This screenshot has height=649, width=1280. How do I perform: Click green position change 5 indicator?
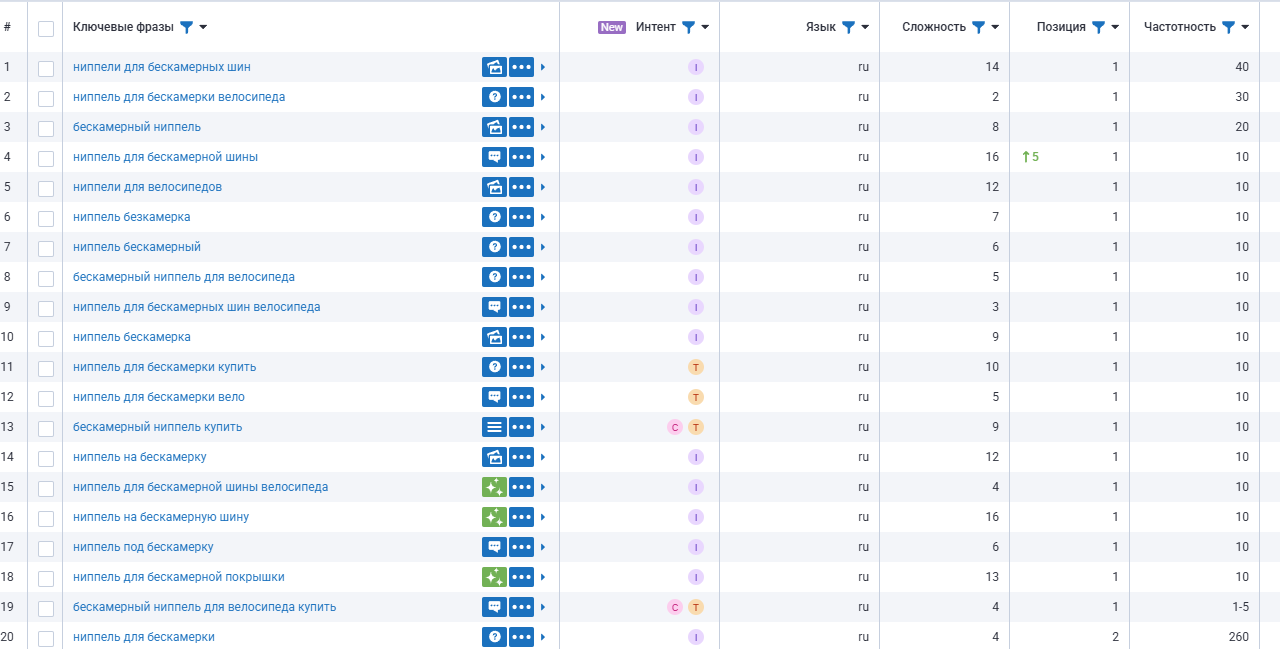point(1030,157)
